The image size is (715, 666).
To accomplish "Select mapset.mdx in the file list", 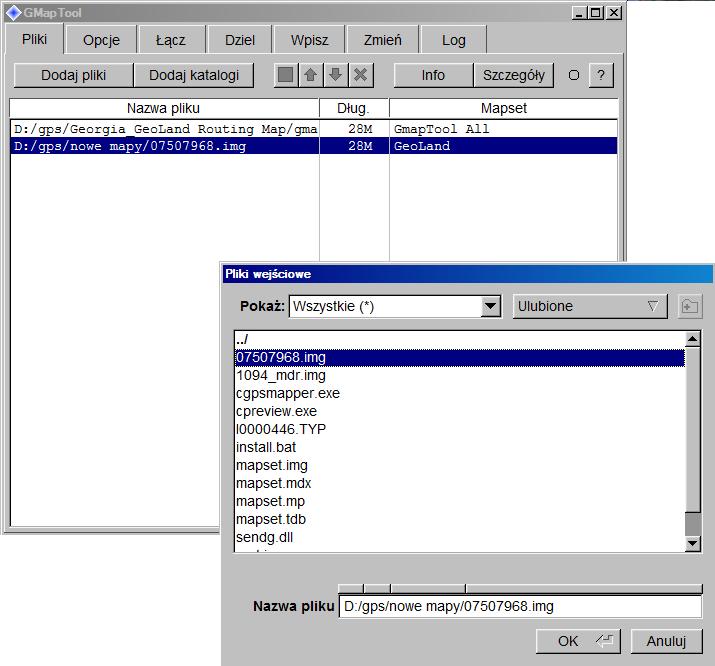I will pos(460,483).
